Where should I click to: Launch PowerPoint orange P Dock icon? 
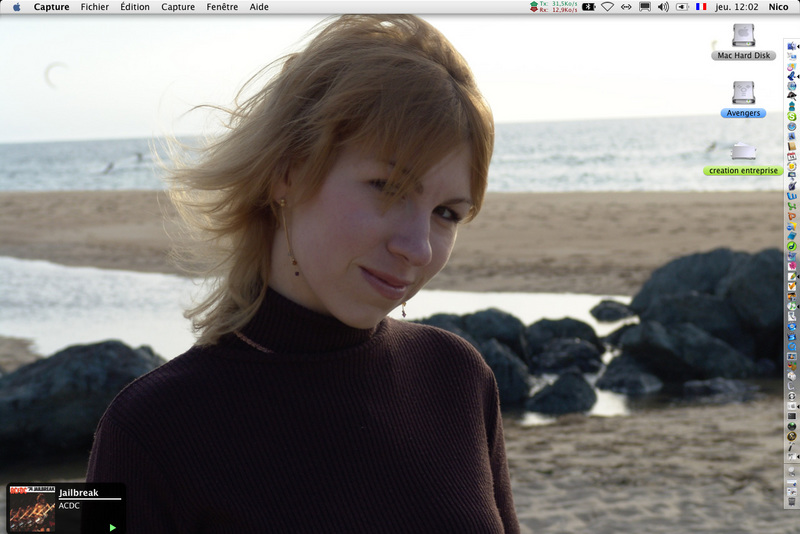click(x=792, y=216)
